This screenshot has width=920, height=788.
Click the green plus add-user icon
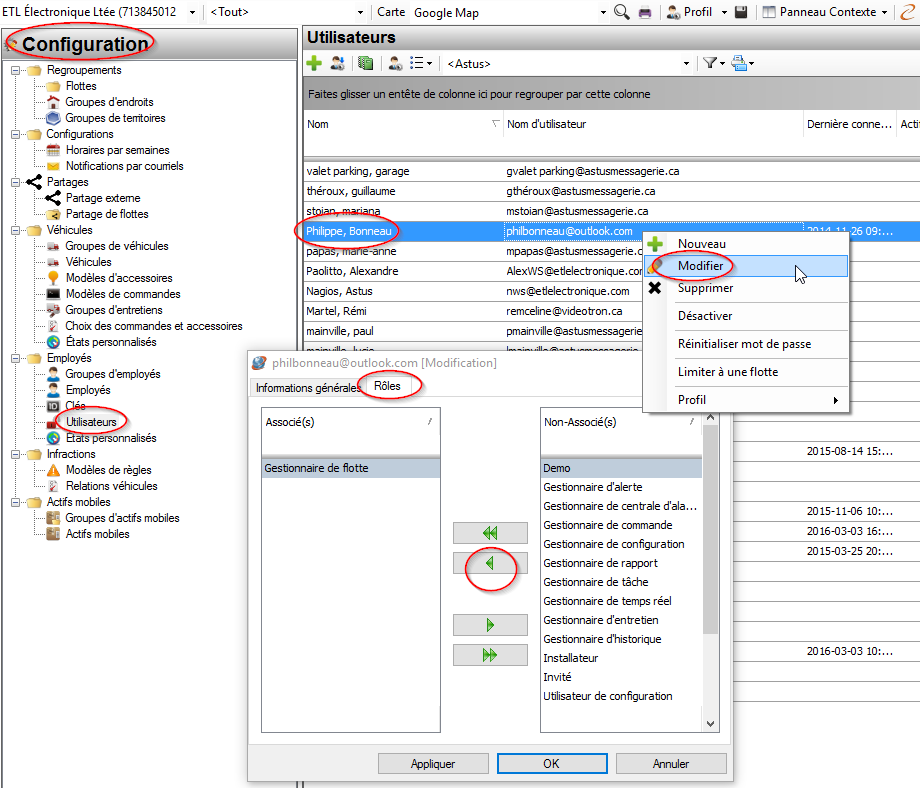(314, 63)
